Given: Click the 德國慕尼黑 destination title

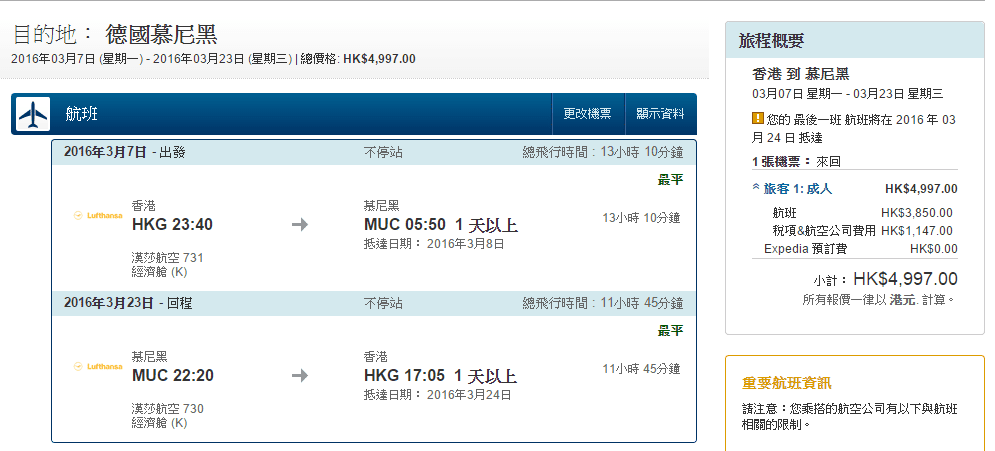Looking at the screenshot, I should pos(161,35).
